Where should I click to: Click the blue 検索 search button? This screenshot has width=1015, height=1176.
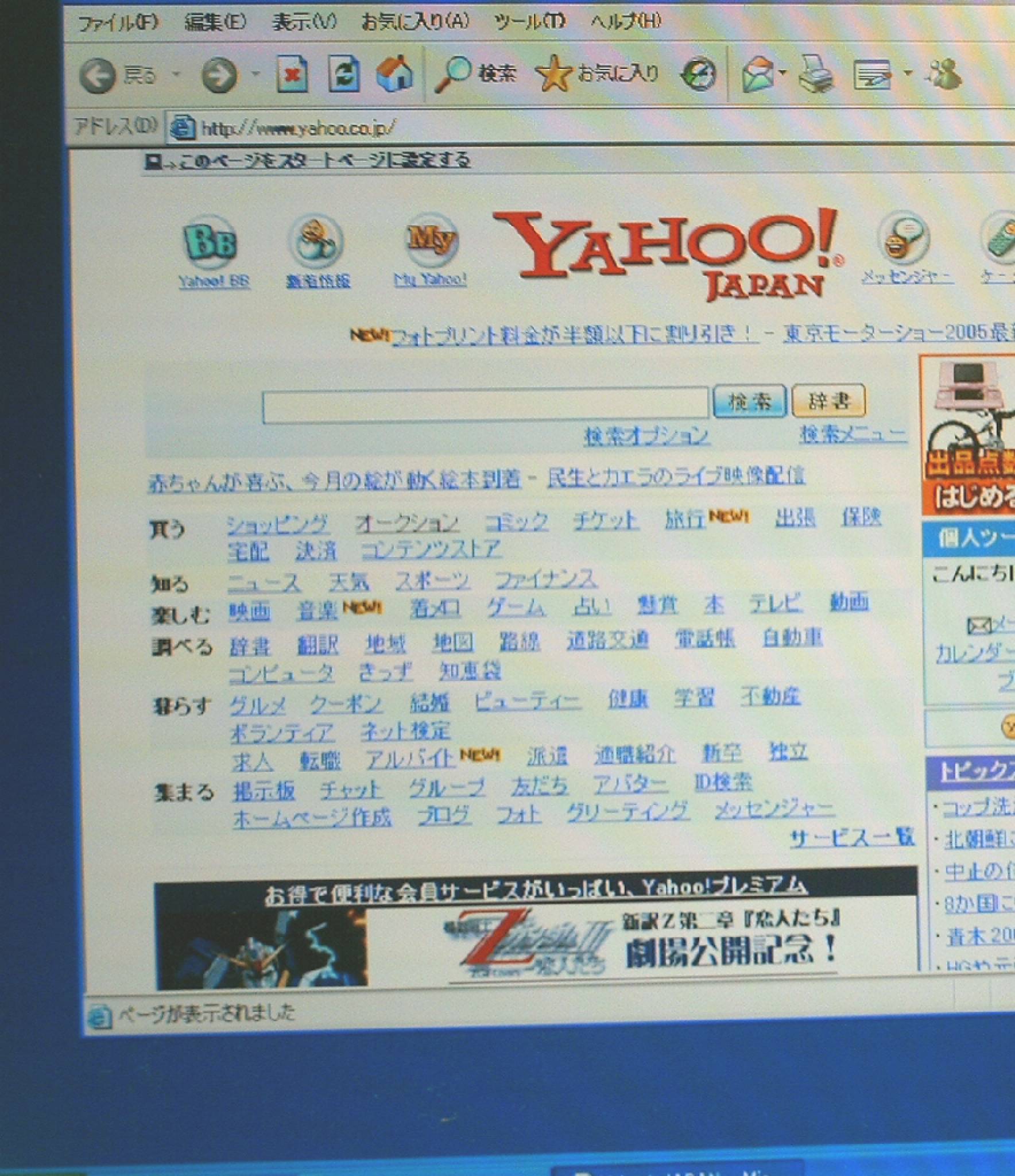point(749,401)
